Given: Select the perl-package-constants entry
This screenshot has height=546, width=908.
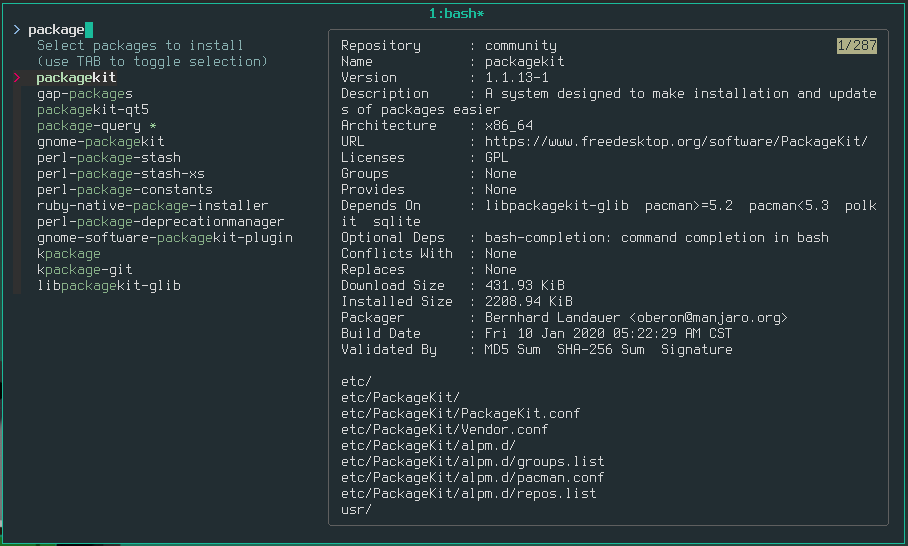Looking at the screenshot, I should (125, 190).
